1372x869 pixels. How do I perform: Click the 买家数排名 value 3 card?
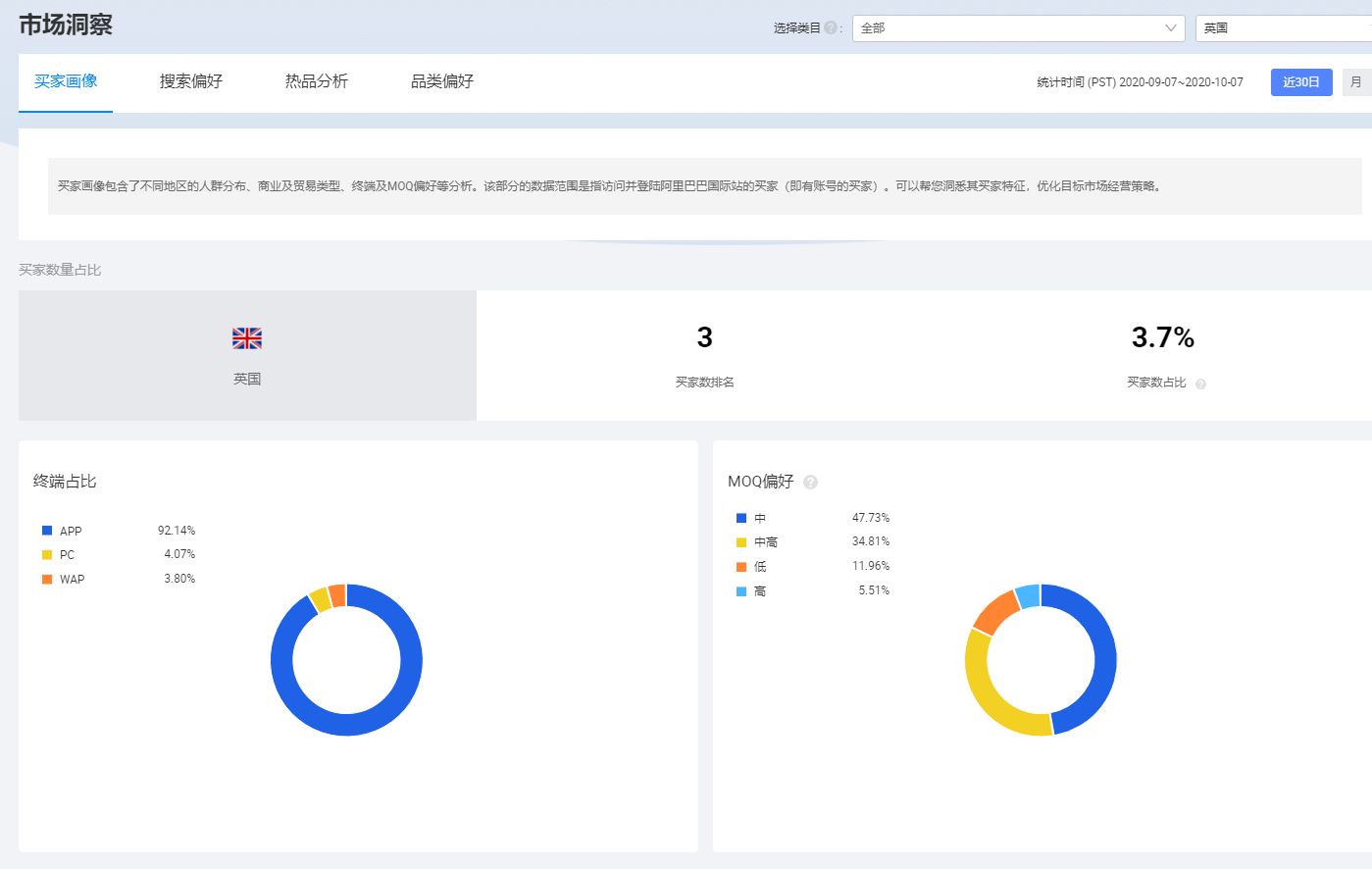[703, 353]
